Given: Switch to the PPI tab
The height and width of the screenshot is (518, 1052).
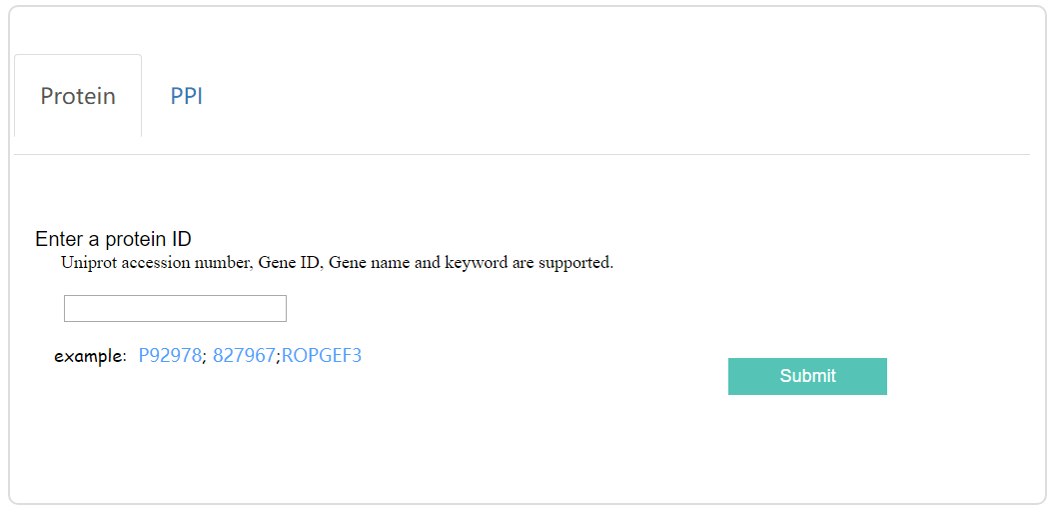Looking at the screenshot, I should click(186, 96).
